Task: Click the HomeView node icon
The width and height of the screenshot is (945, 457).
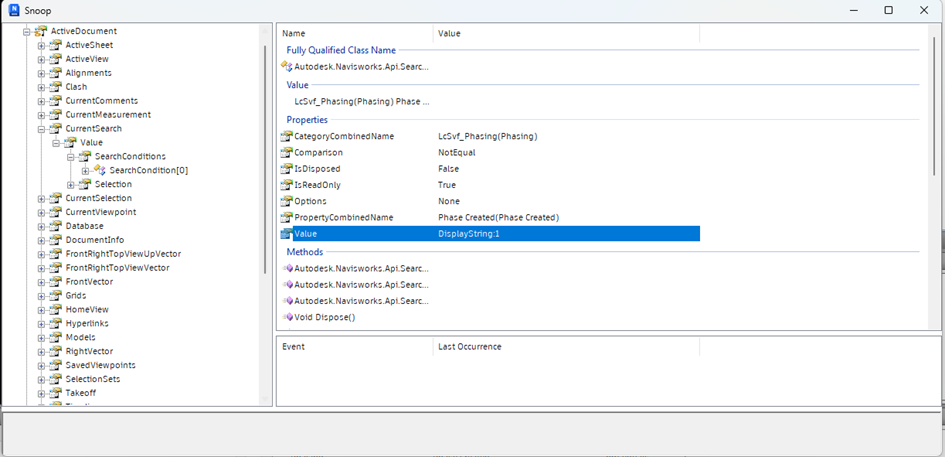Action: coord(56,309)
